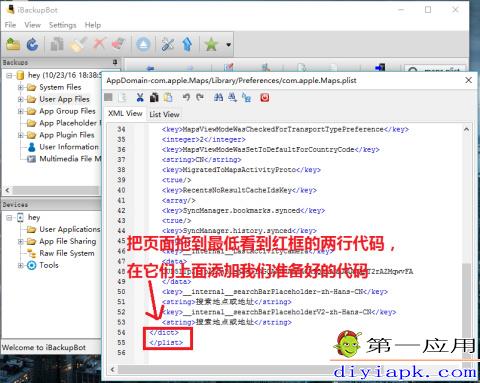480x383 pixels.
Task: Open the Help menu
Action: (93, 25)
